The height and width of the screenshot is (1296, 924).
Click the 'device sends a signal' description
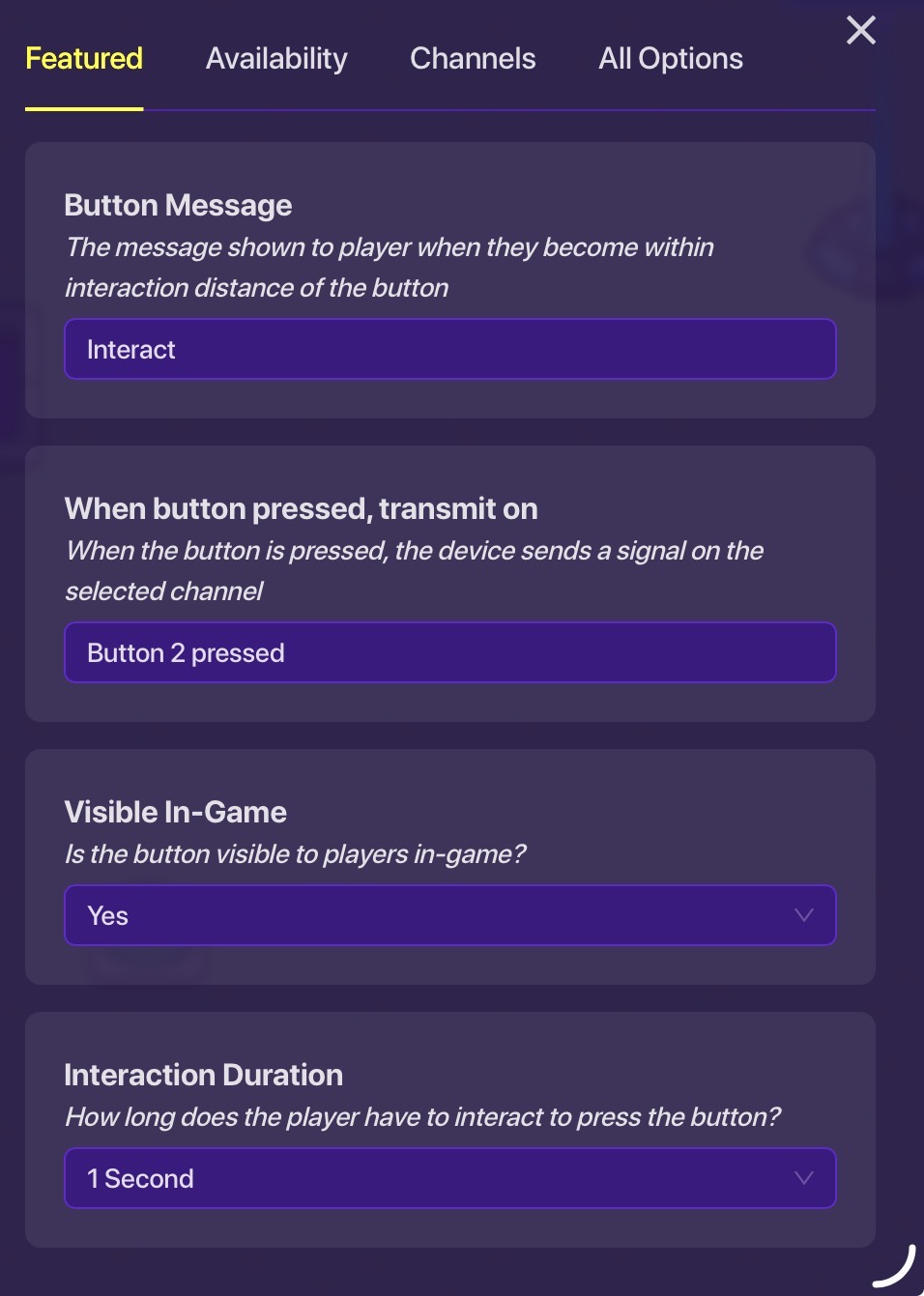(x=414, y=570)
